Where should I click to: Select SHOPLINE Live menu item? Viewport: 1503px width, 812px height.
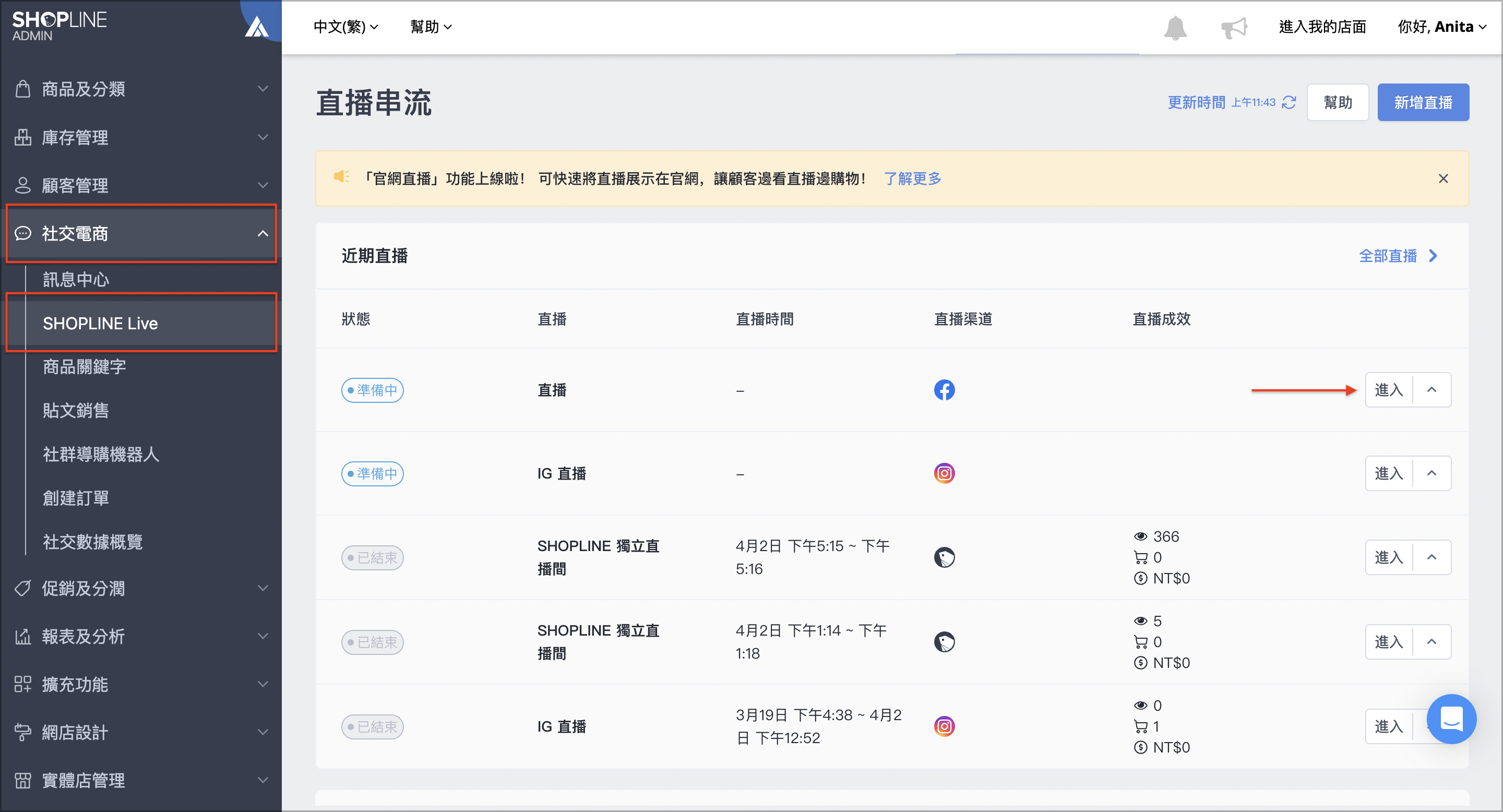[x=141, y=323]
